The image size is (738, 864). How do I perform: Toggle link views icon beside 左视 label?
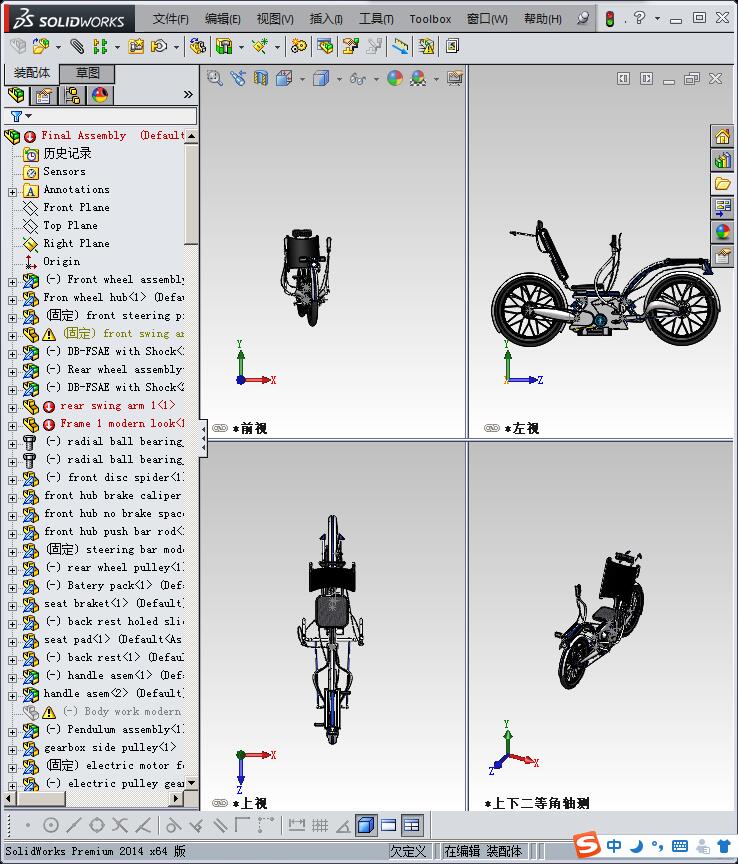coord(492,428)
